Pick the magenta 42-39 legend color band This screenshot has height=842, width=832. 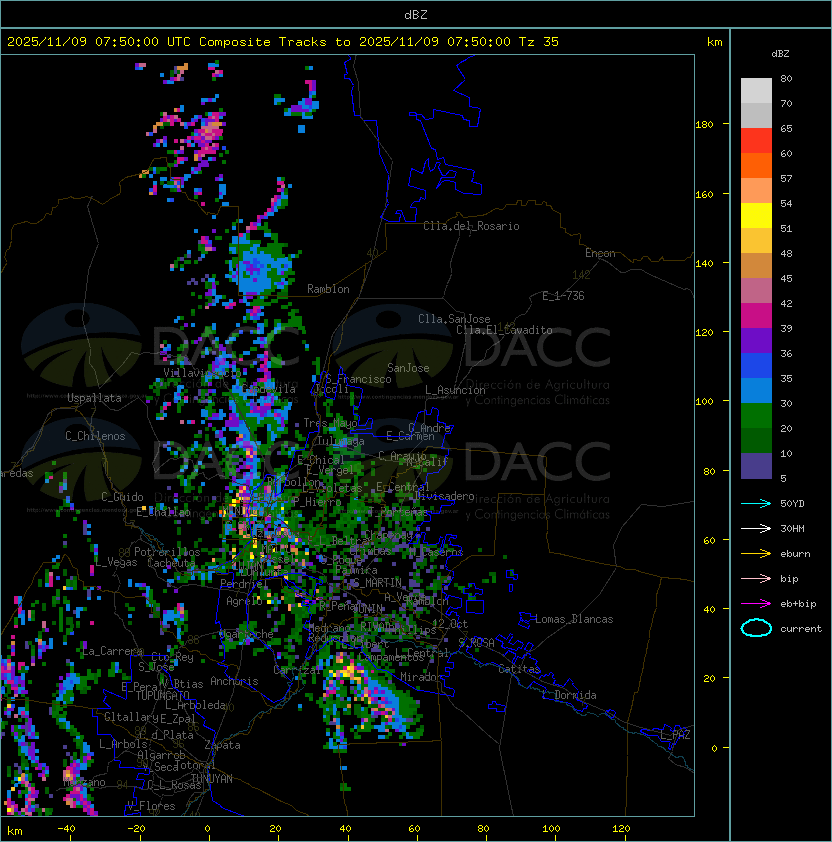pyautogui.click(x=756, y=316)
